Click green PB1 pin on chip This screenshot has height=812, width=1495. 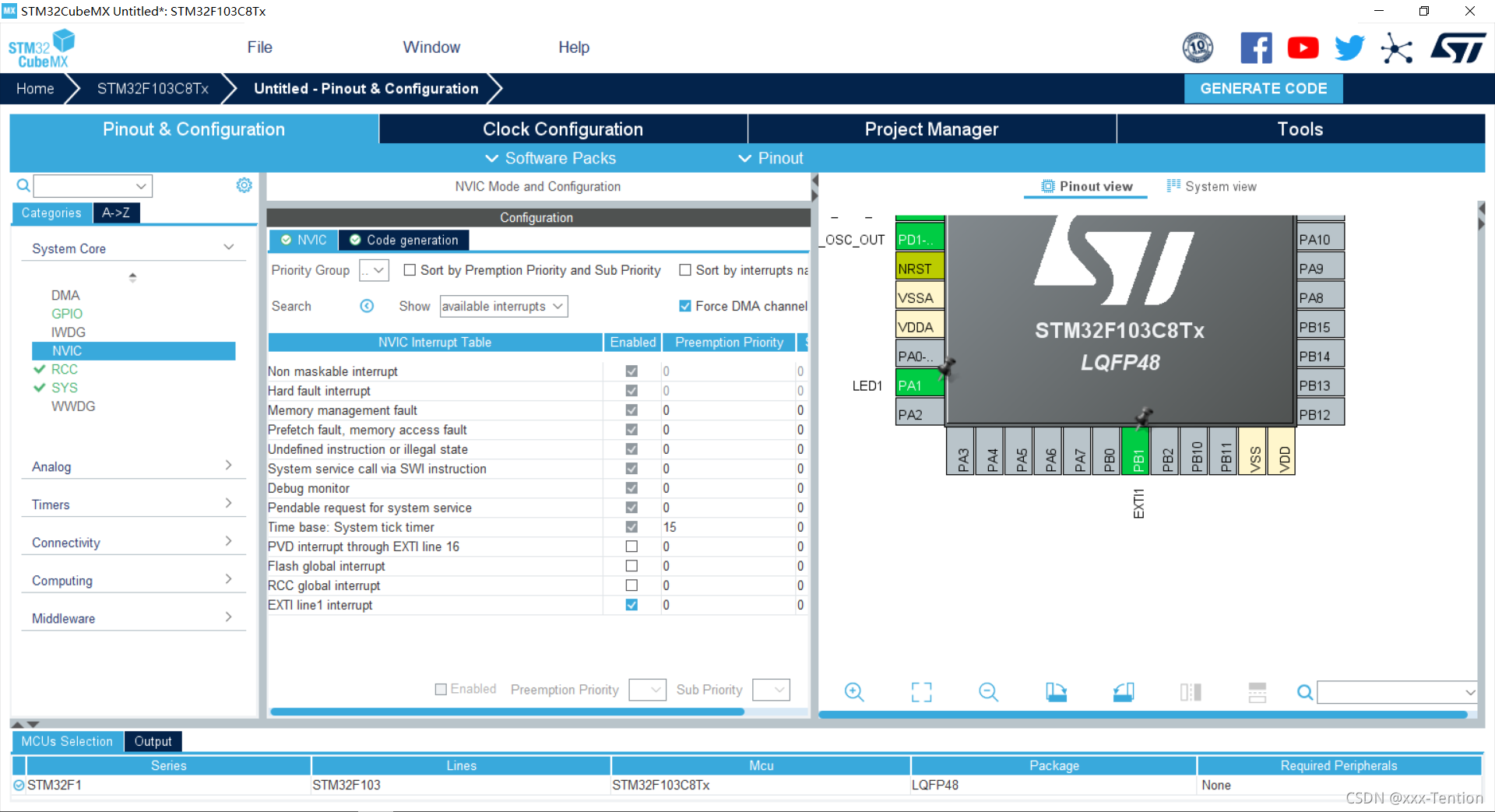pyautogui.click(x=1136, y=451)
